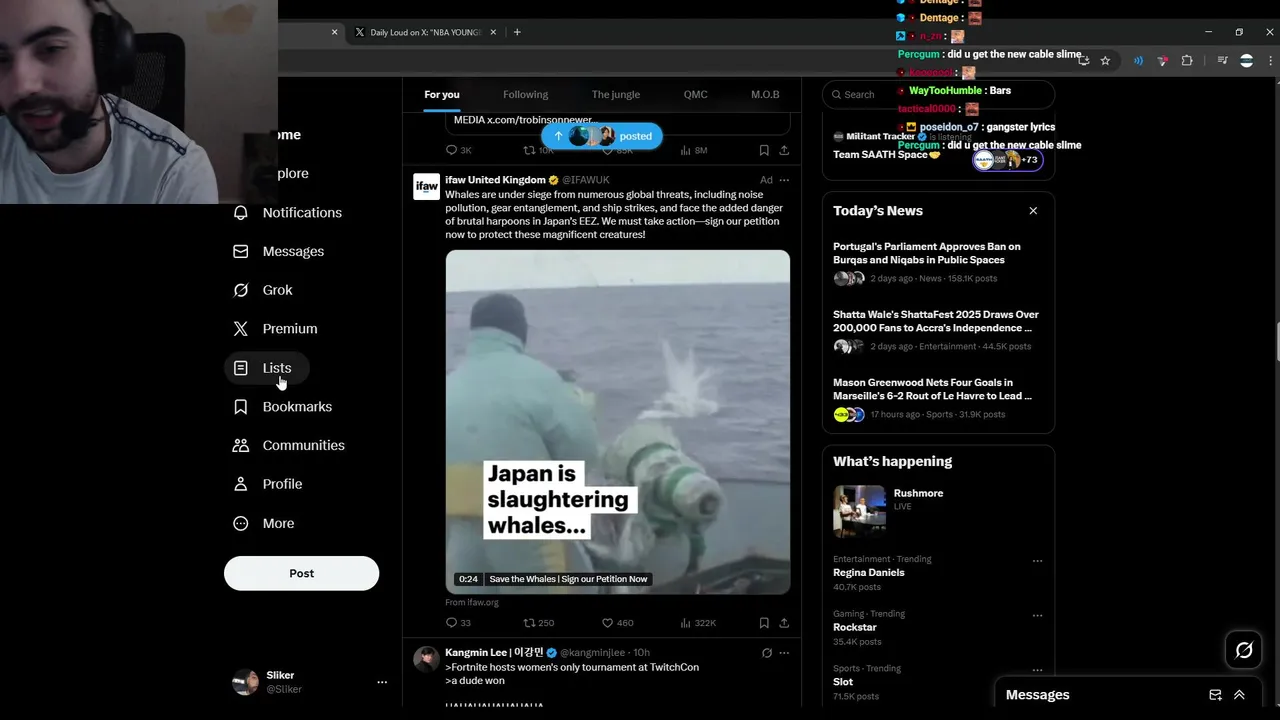
Task: Open options for Regina Daniels trend
Action: (x=1037, y=561)
